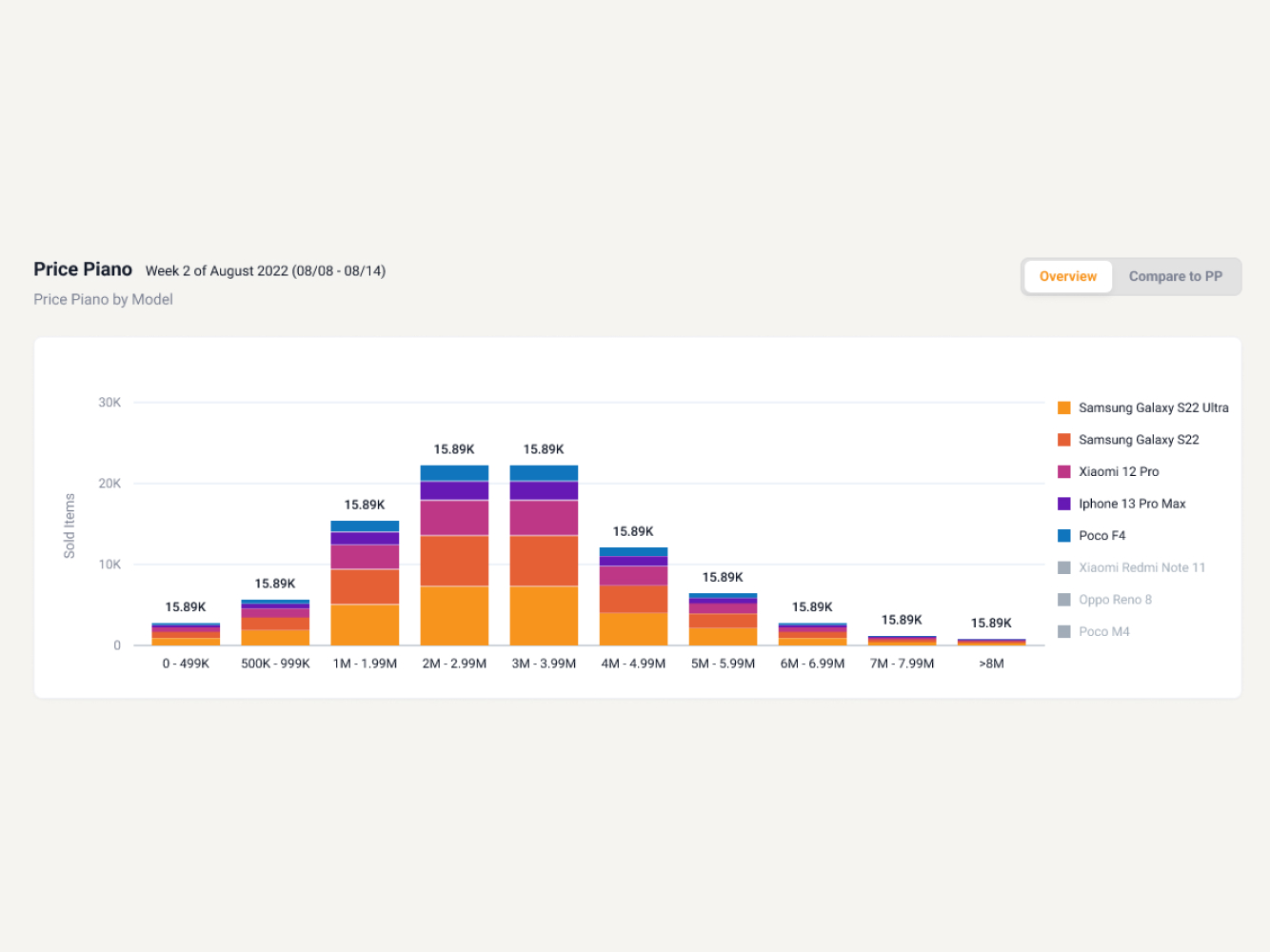The image size is (1270, 952).
Task: Click the 1M - 1.99M bar
Action: tap(365, 584)
